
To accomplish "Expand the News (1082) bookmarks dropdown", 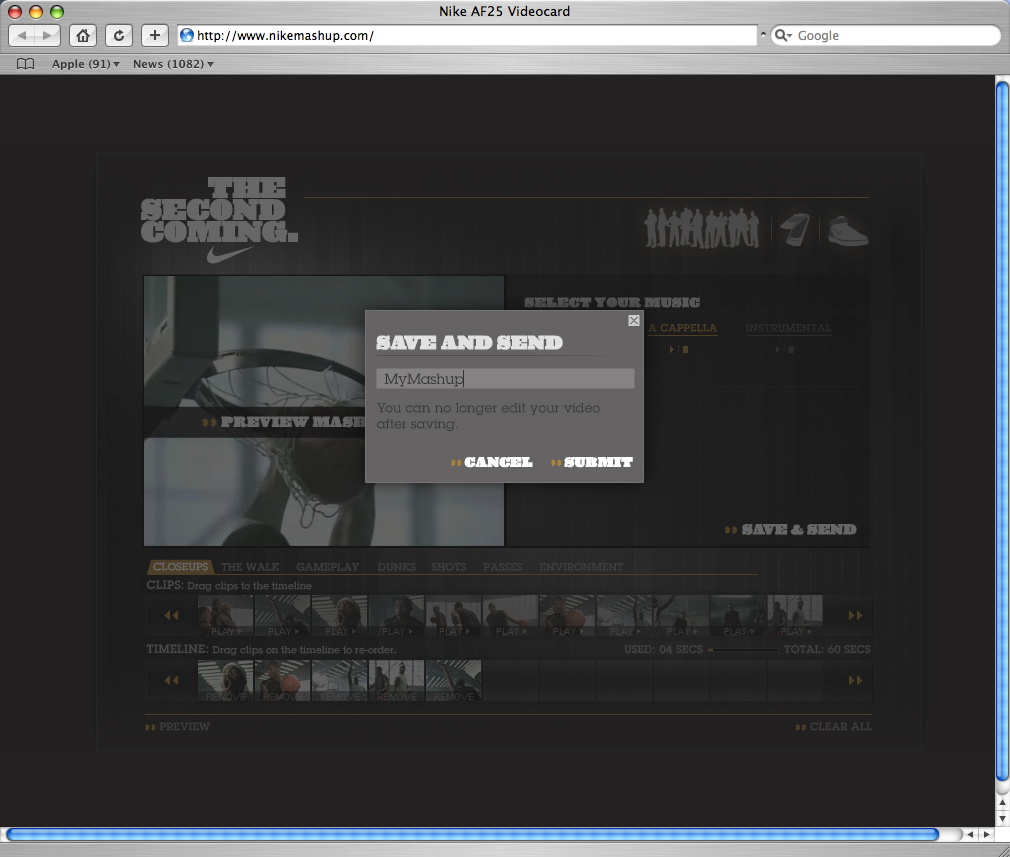I will pyautogui.click(x=173, y=64).
